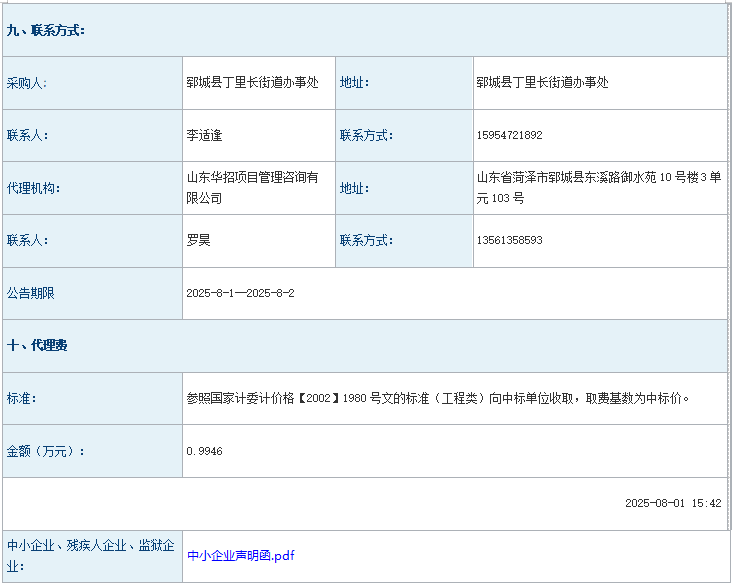The image size is (732, 586).
Task: Click the 公告期限 label cell
Action: pos(31,293)
